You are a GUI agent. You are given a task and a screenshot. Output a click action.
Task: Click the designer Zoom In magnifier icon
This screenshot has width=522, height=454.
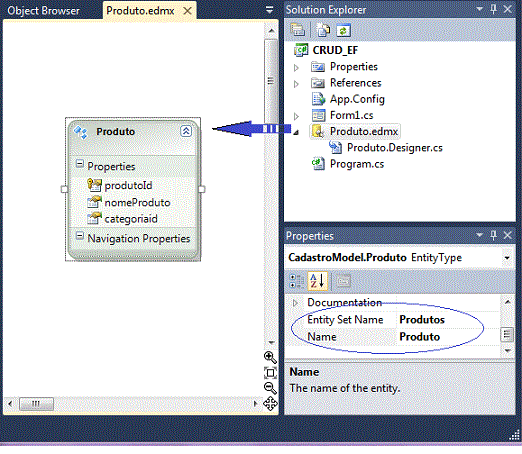point(270,357)
